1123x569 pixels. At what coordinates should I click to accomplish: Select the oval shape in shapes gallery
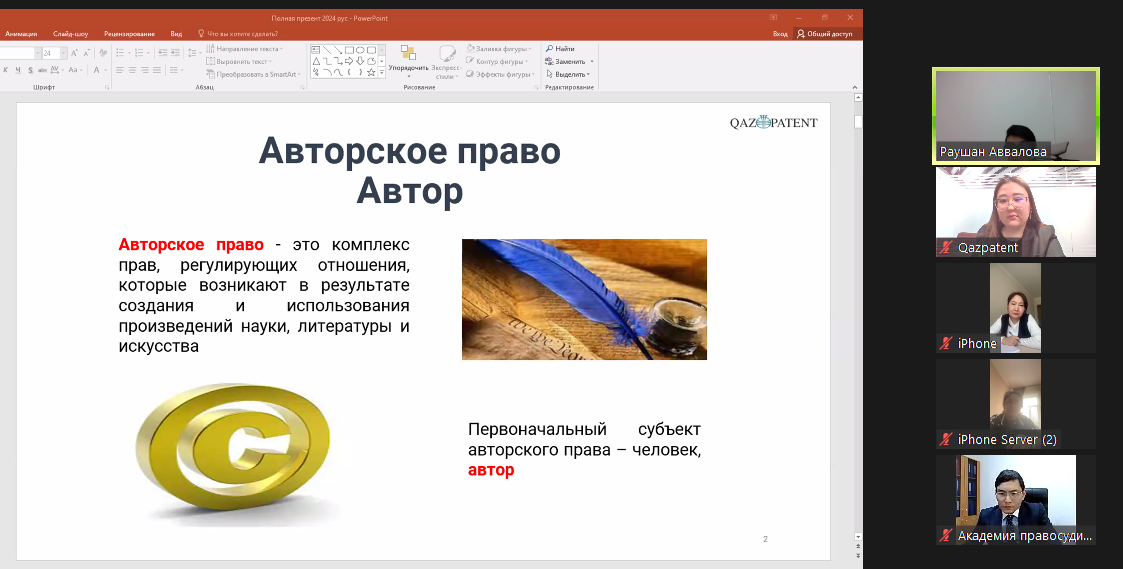point(360,49)
